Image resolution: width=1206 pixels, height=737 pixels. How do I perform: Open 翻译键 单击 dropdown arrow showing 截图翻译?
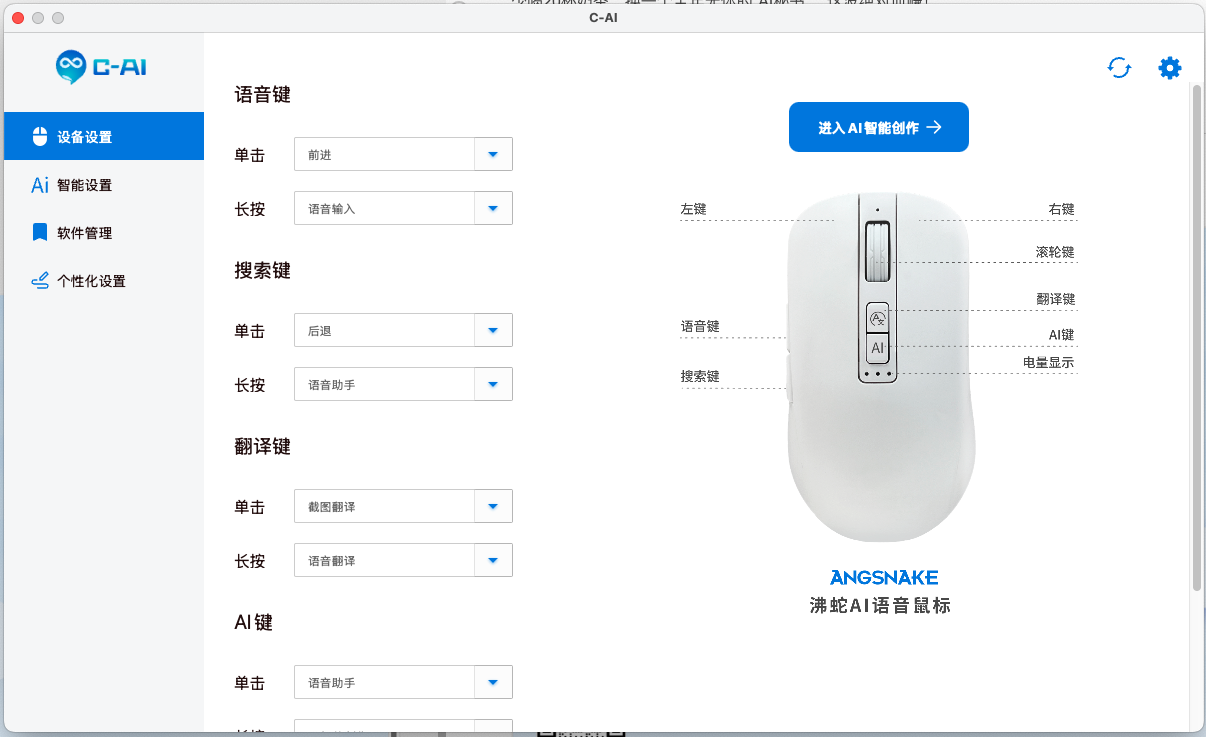(x=493, y=507)
